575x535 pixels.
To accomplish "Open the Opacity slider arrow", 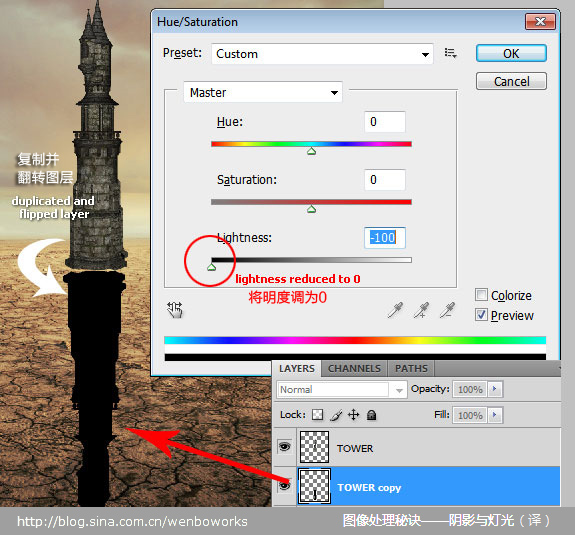I will (495, 389).
